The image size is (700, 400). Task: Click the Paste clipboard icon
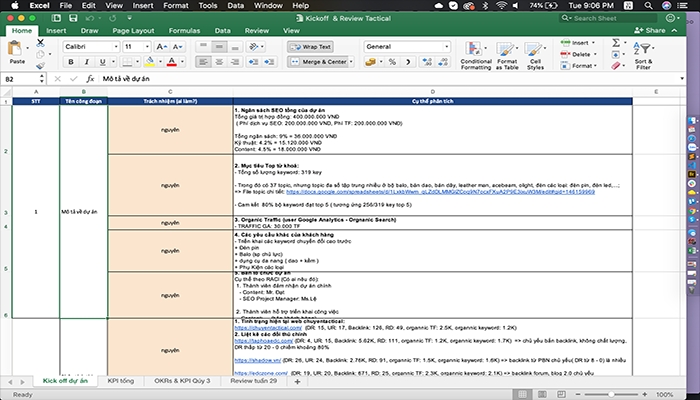(x=15, y=49)
